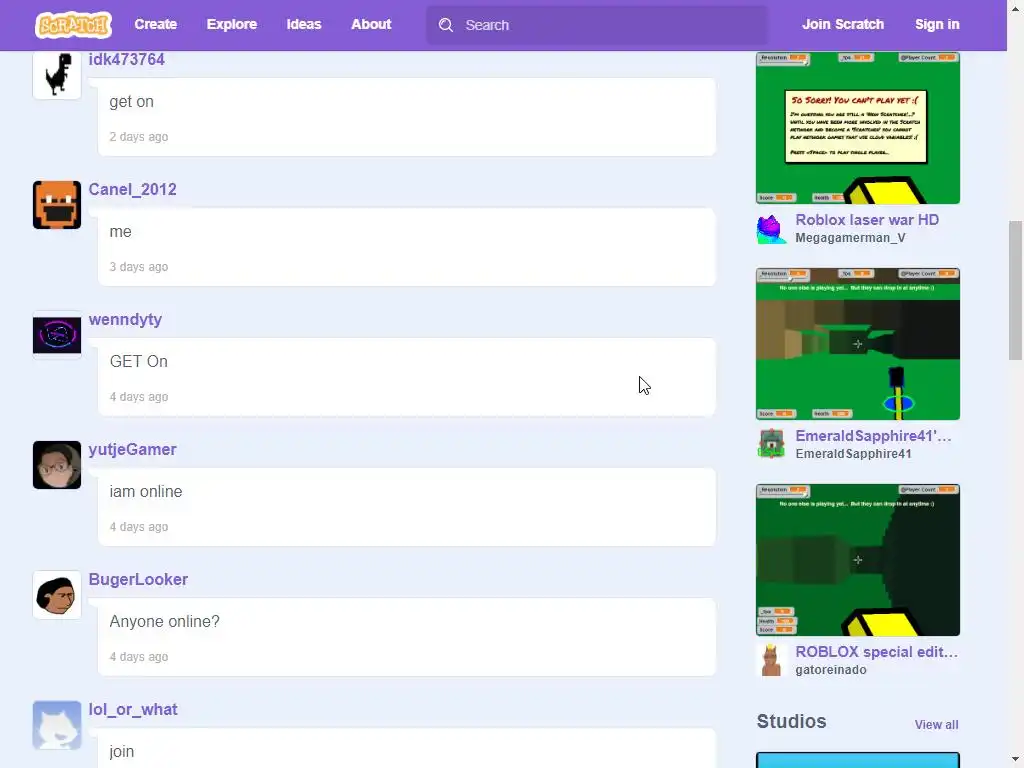Open Canel_2012's orange avatar
The height and width of the screenshot is (768, 1024).
click(x=57, y=205)
